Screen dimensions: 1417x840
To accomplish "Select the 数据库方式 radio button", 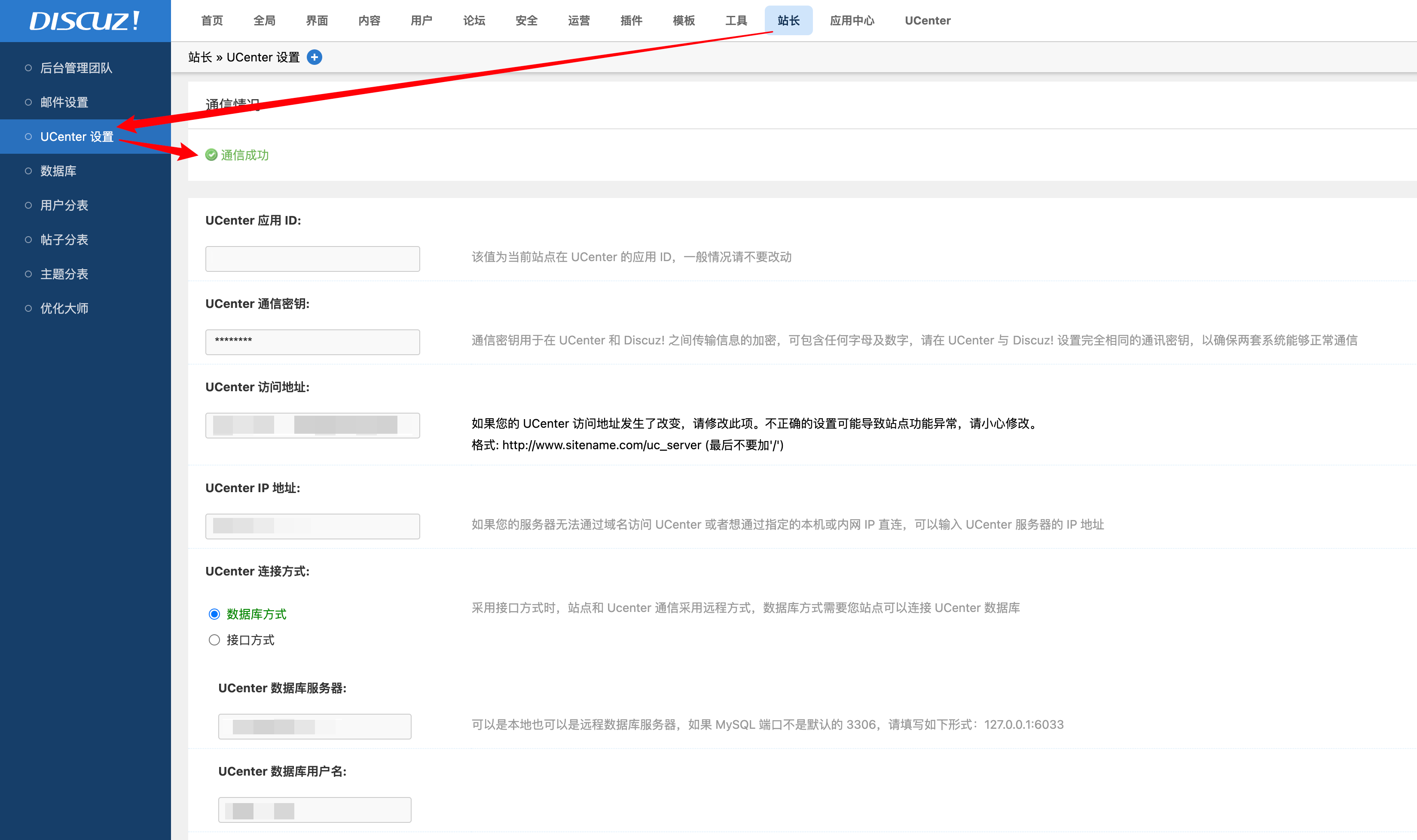I will [214, 614].
